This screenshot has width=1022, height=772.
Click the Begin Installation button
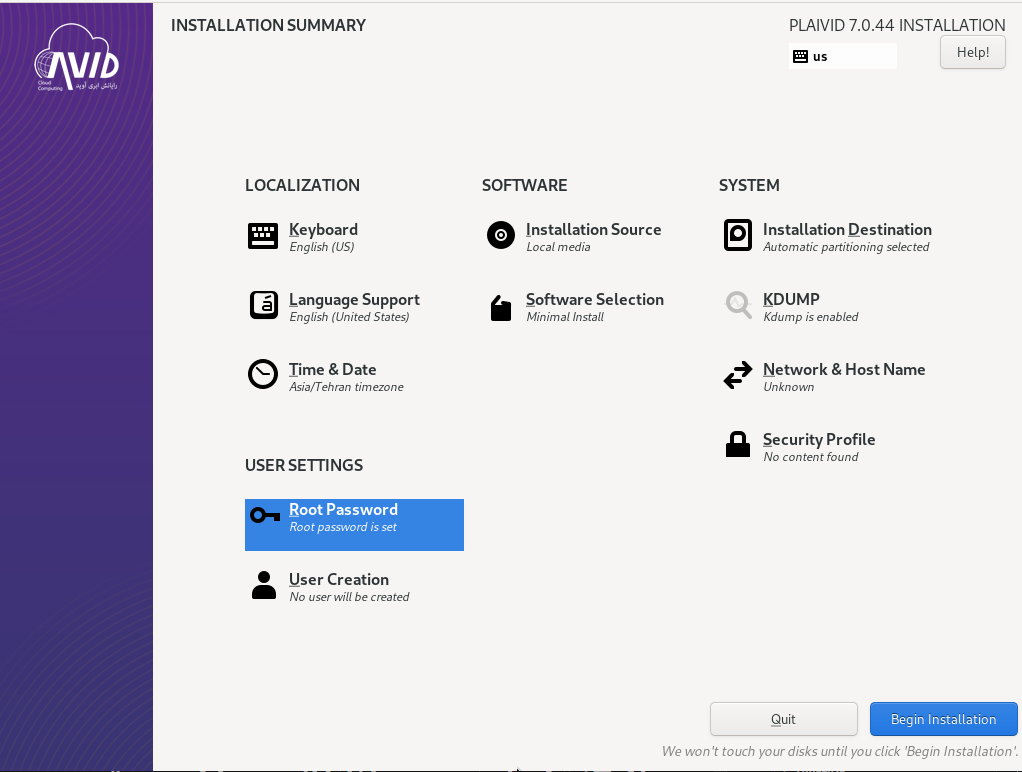(943, 719)
